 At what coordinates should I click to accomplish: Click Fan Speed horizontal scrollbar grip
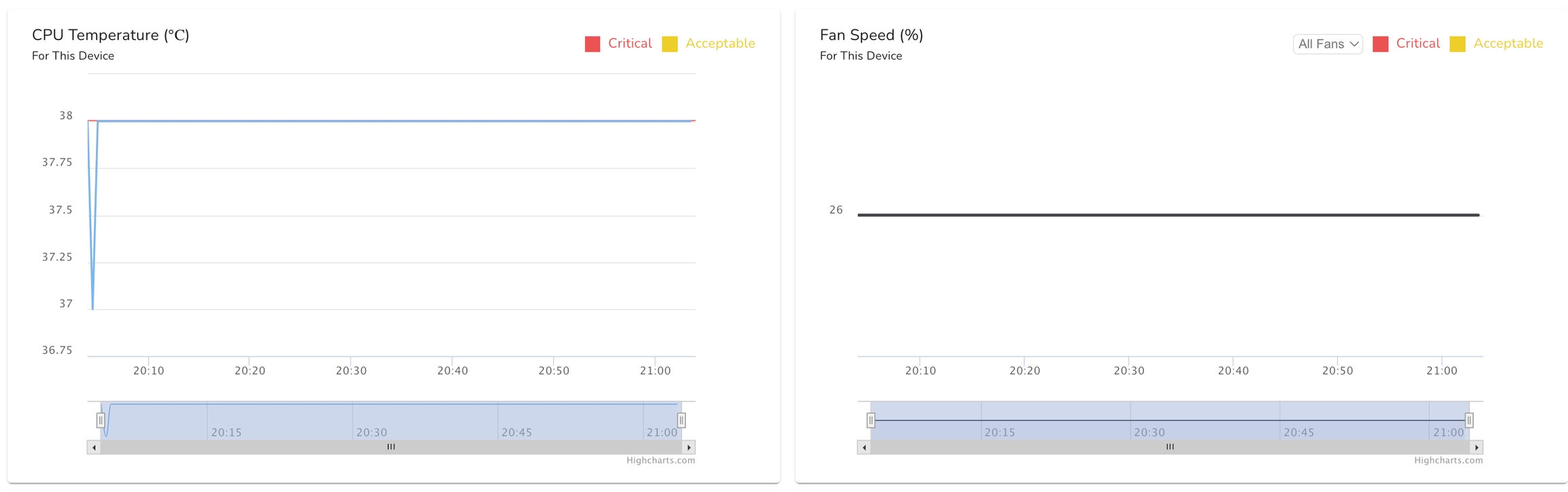pyautogui.click(x=1170, y=447)
